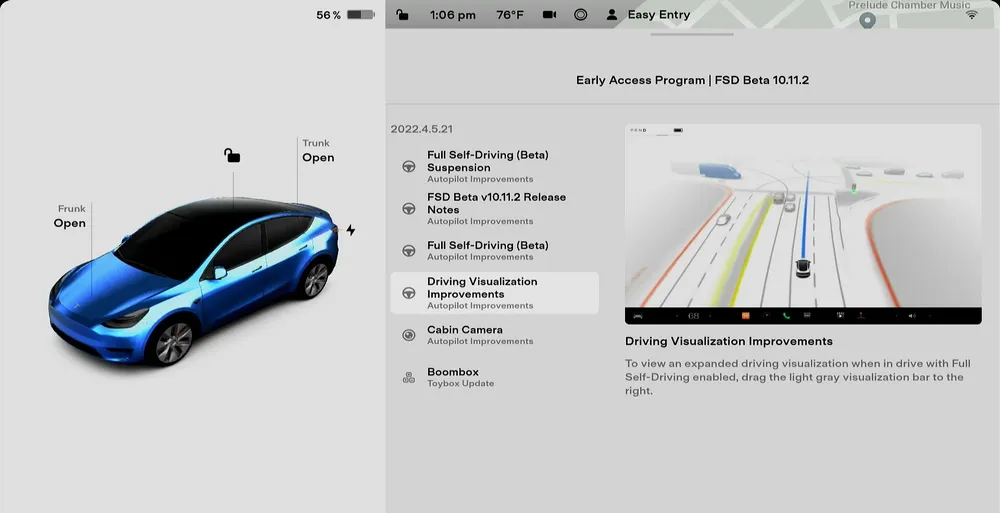1000x513 pixels.
Task: Tap Frunk Open label
Action: coord(70,217)
